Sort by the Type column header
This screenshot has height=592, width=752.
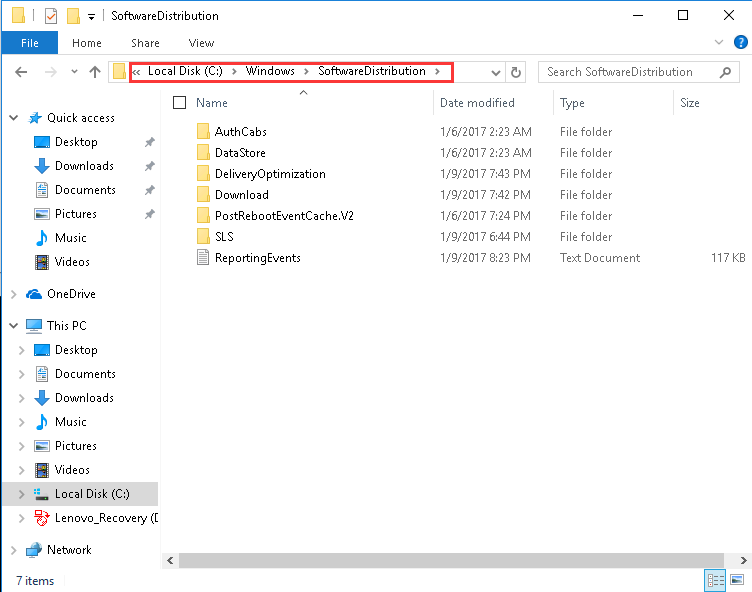pos(572,103)
